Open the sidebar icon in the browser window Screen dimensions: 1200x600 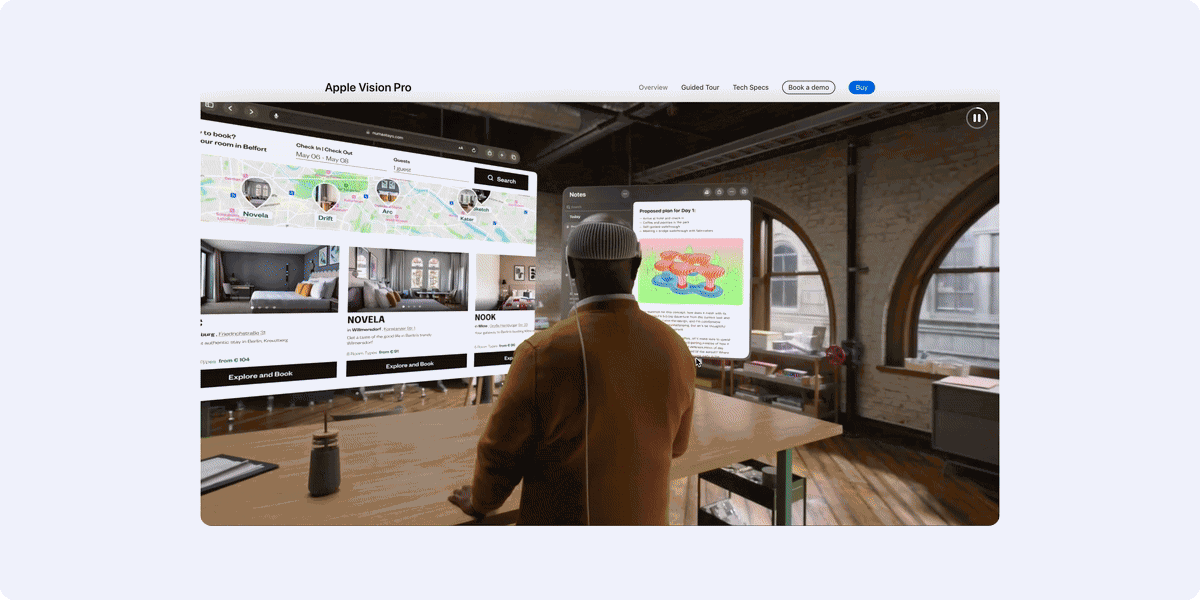pyautogui.click(x=209, y=104)
